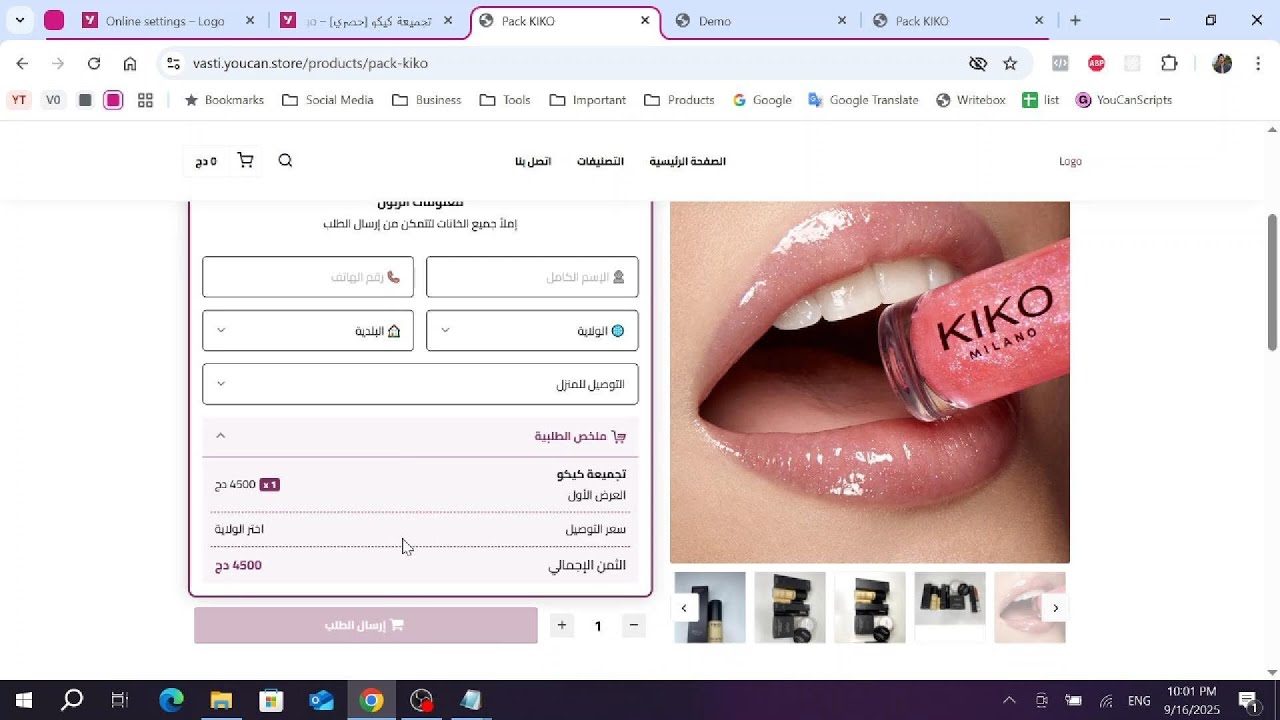Open the YouCanScripts bookmark
Image resolution: width=1280 pixels, height=720 pixels.
(x=1124, y=100)
